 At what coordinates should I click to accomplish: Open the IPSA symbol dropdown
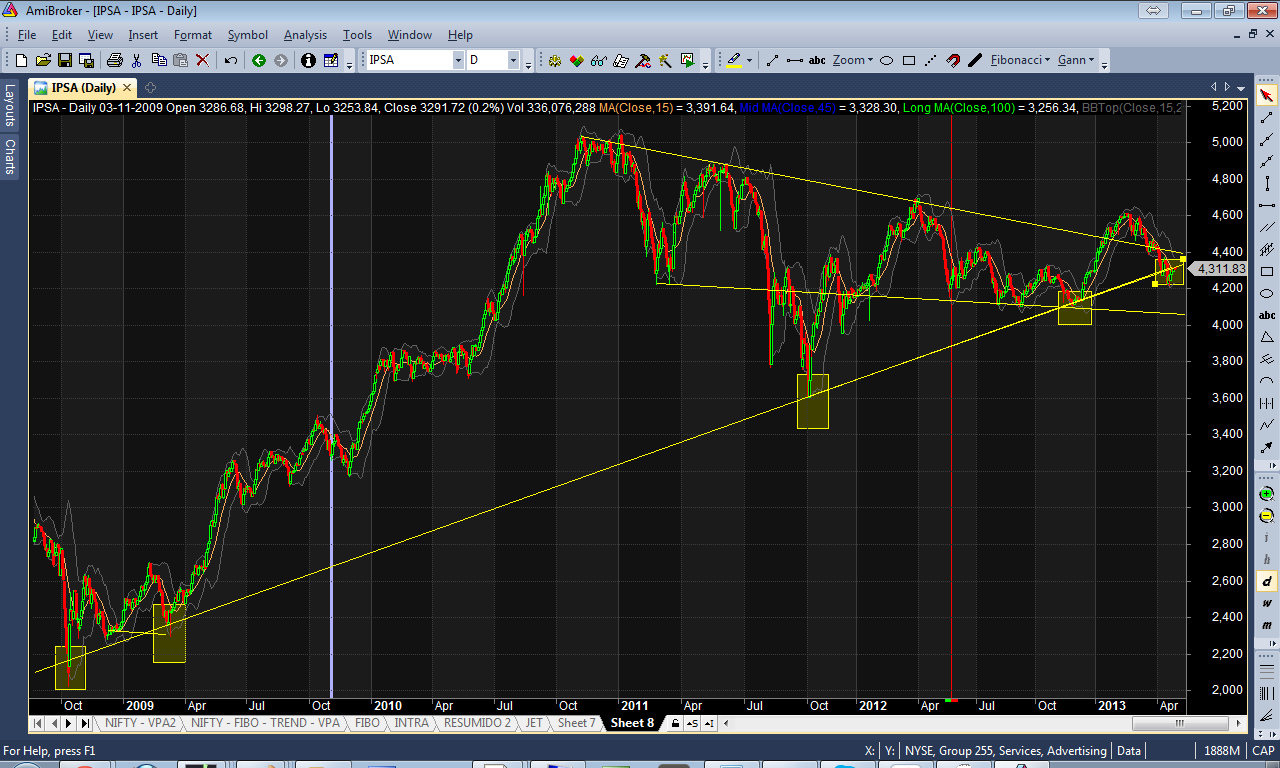458,60
